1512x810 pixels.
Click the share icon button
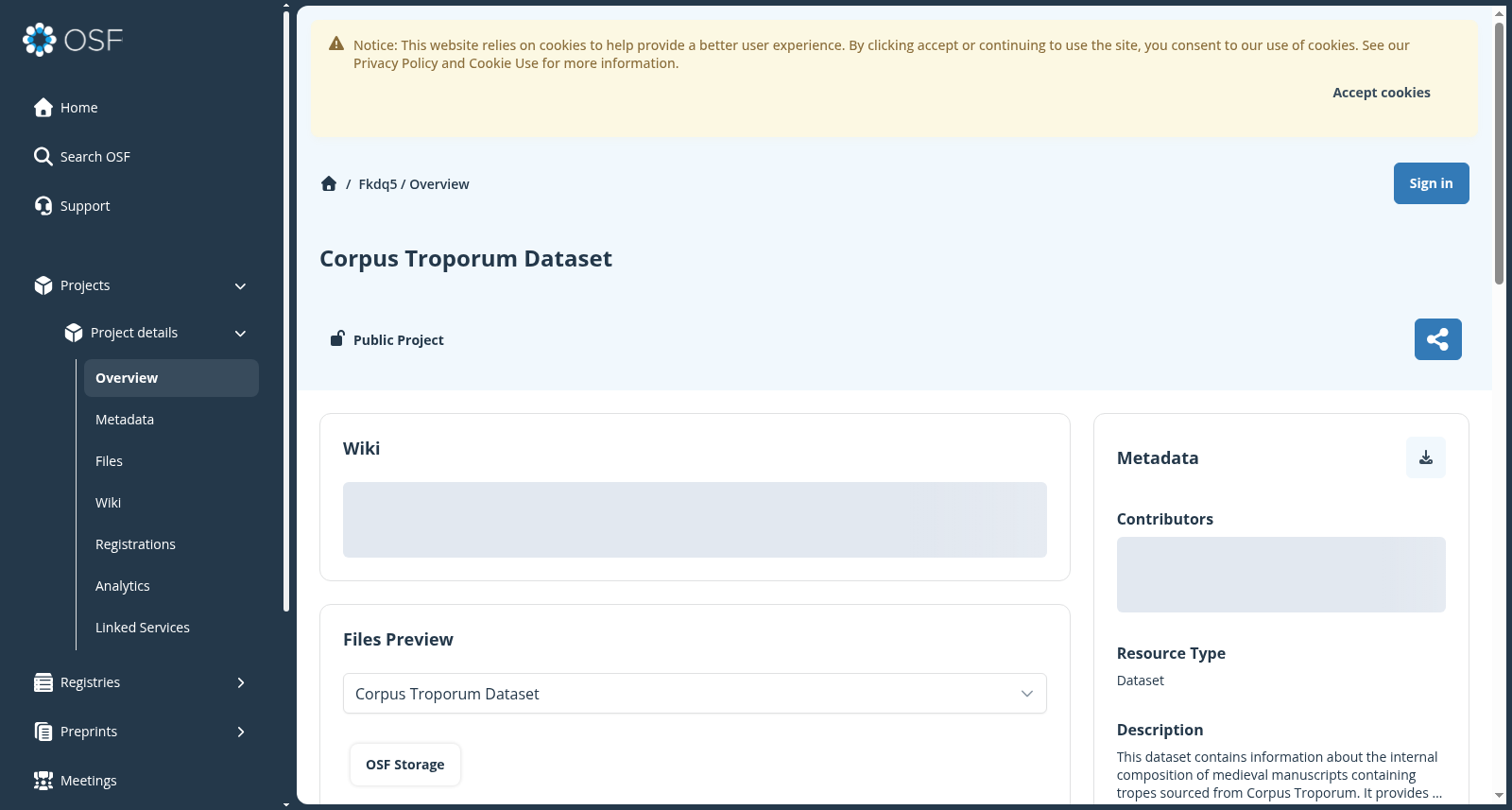[x=1437, y=339]
